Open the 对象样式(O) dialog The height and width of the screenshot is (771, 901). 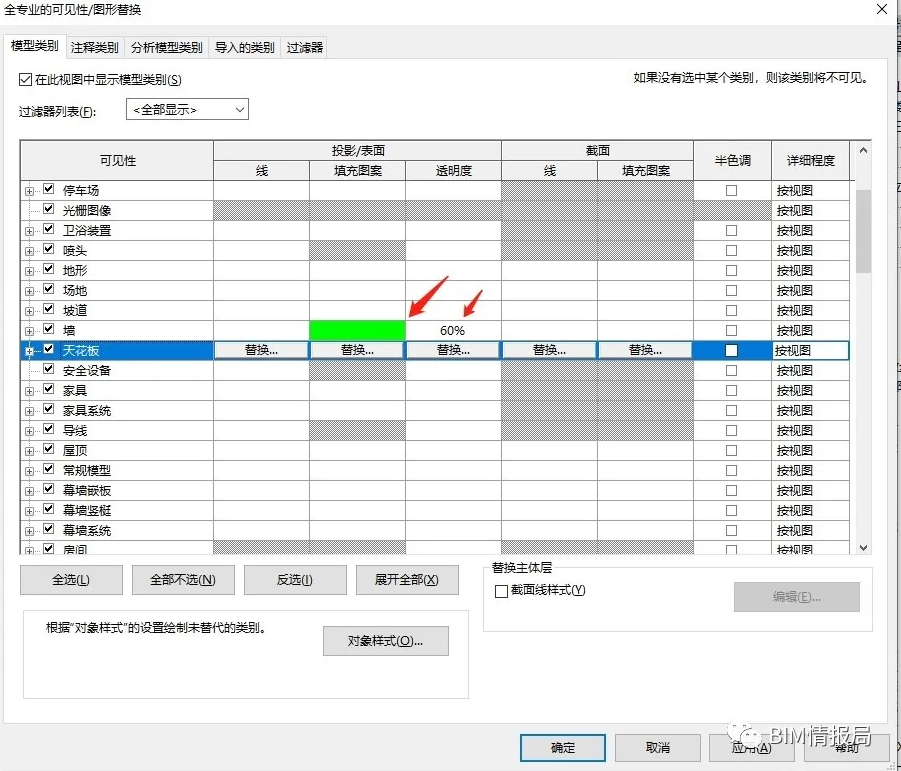(x=385, y=641)
